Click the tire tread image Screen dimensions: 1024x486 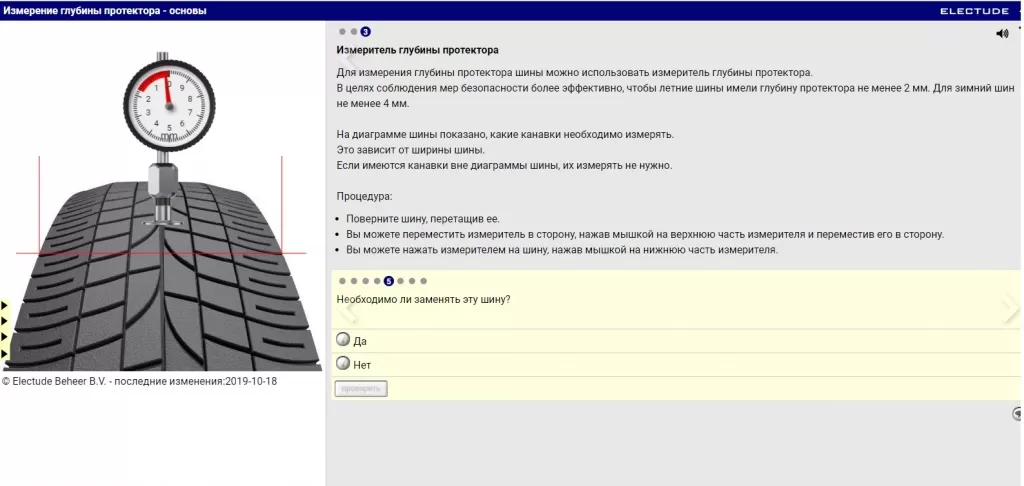pos(161,276)
